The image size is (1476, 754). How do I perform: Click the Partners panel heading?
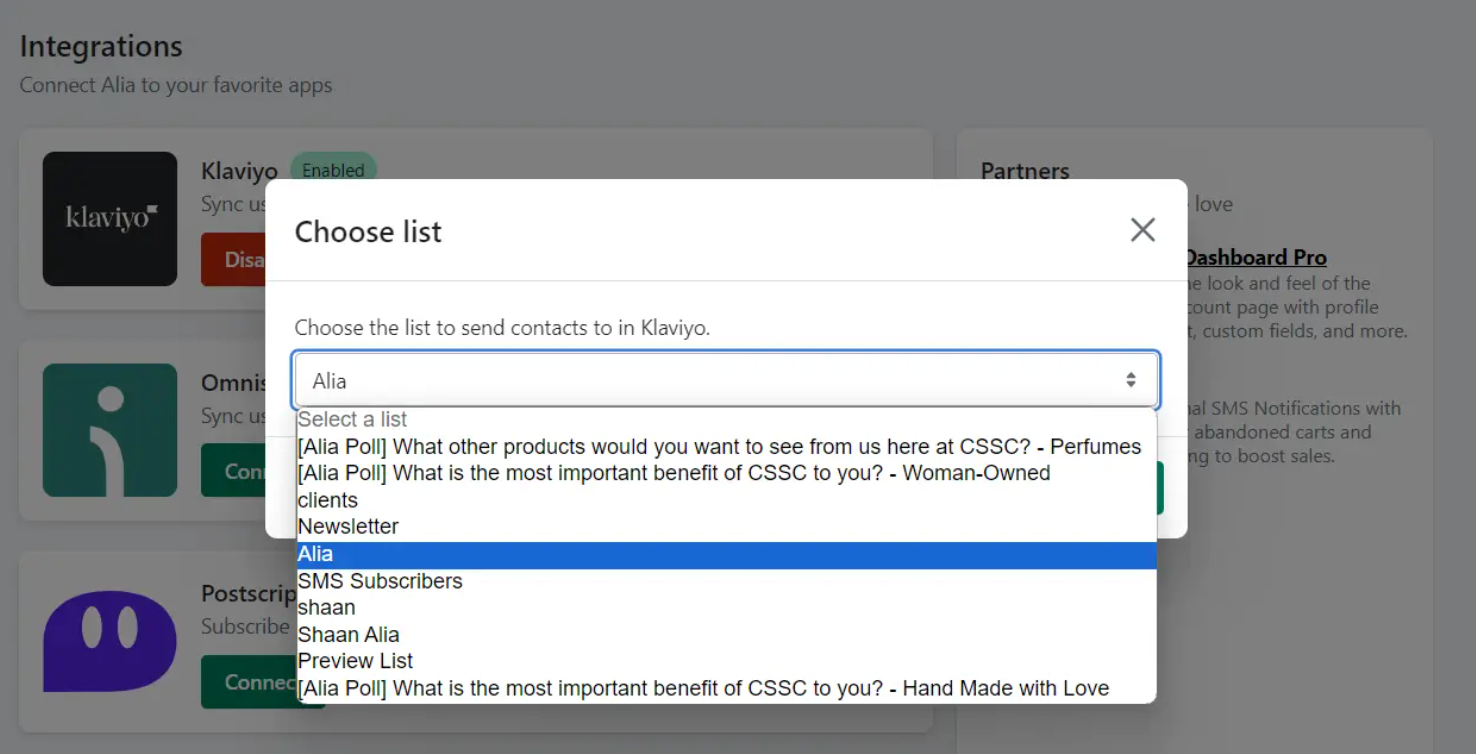click(x=1025, y=171)
